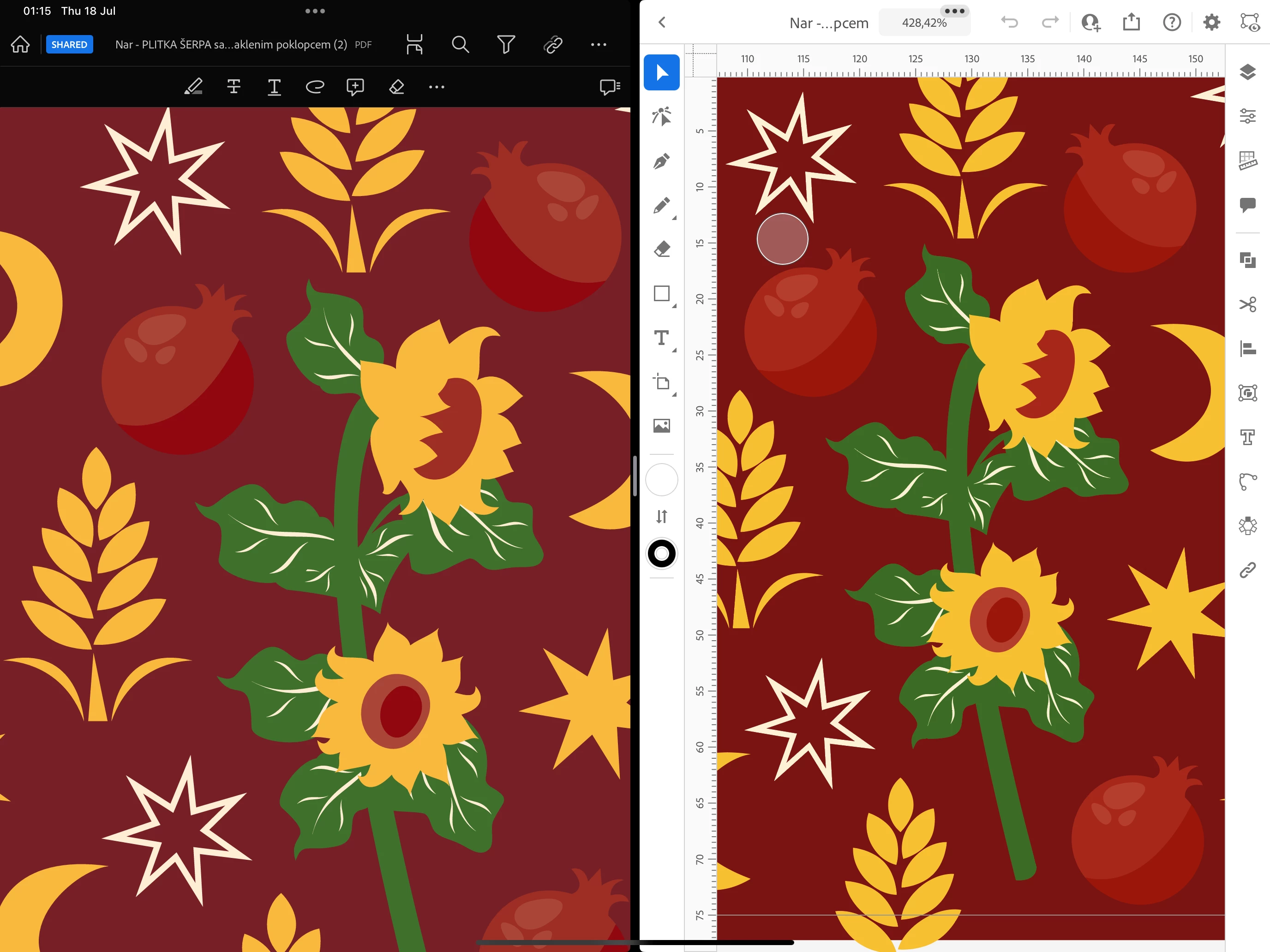Screen dimensions: 1270x952
Task: Click the SHARED badge button
Action: (69, 45)
